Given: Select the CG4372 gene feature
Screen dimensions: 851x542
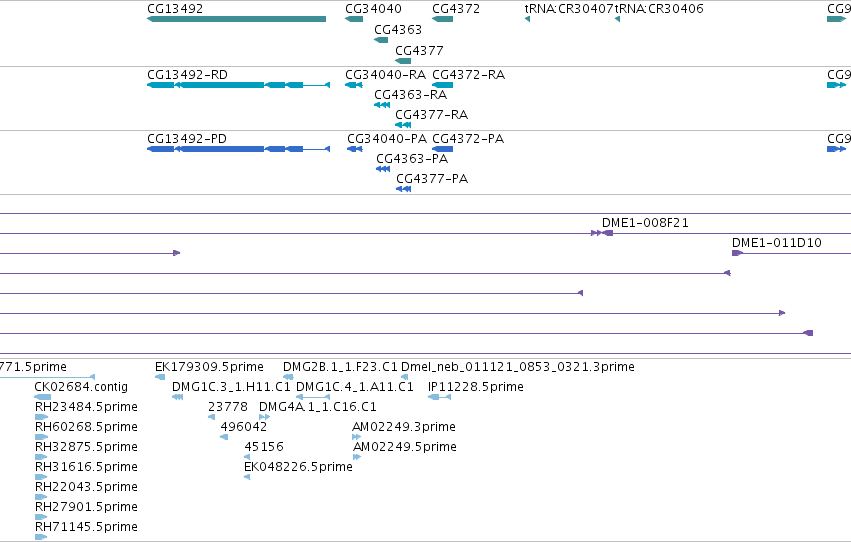Looking at the screenshot, I should click(442, 19).
